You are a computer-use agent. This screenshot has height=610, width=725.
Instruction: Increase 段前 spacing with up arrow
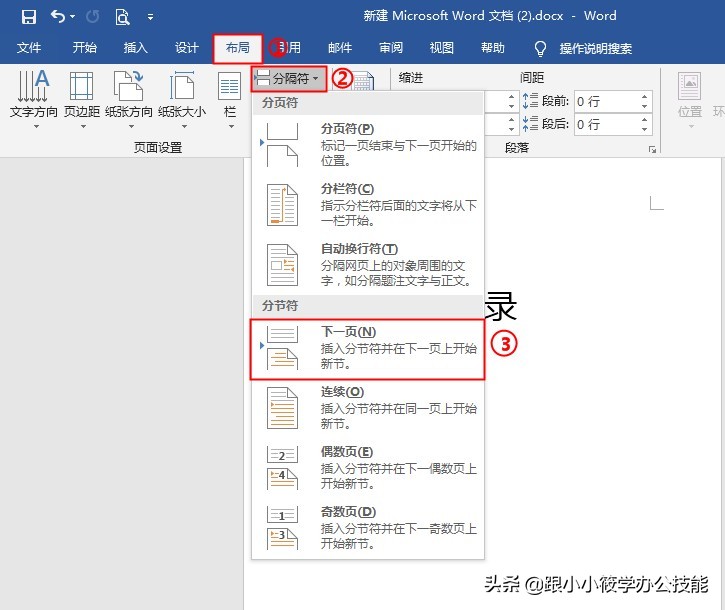645,96
